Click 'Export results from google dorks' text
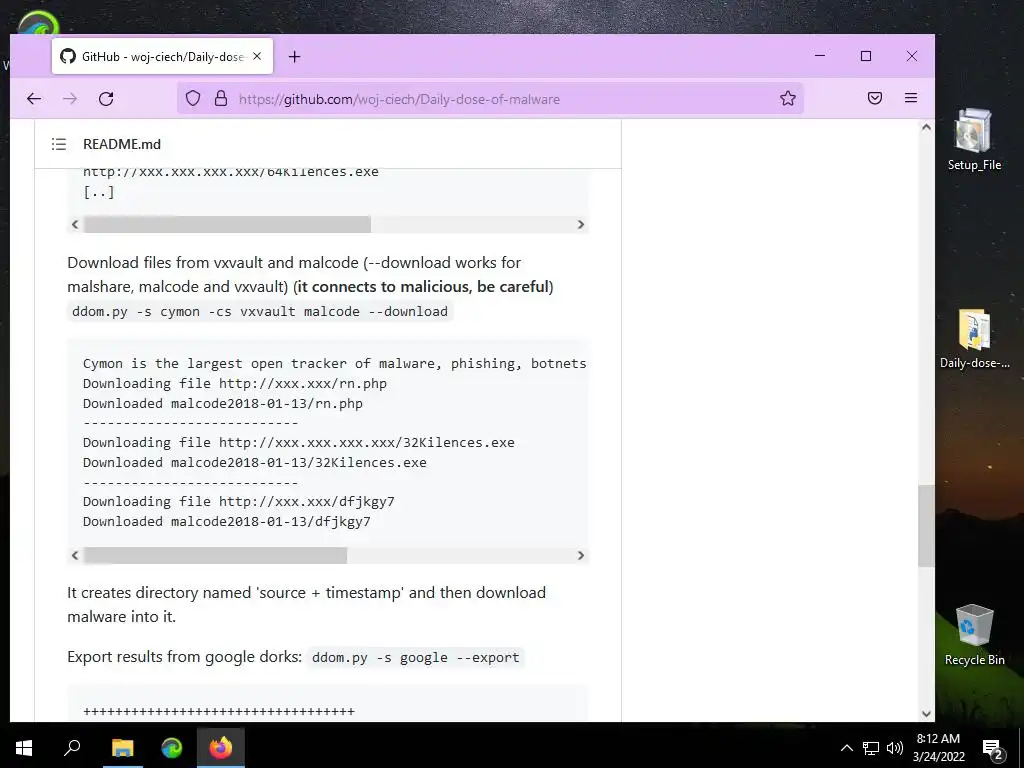This screenshot has width=1024, height=768. pos(184,657)
